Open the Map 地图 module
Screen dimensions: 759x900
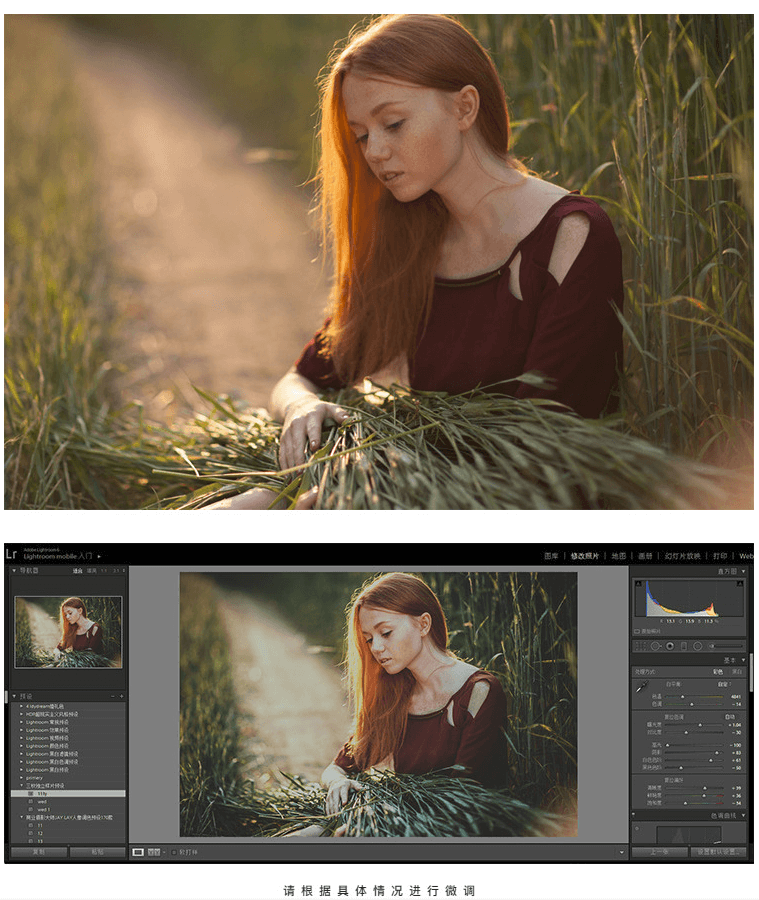point(618,556)
